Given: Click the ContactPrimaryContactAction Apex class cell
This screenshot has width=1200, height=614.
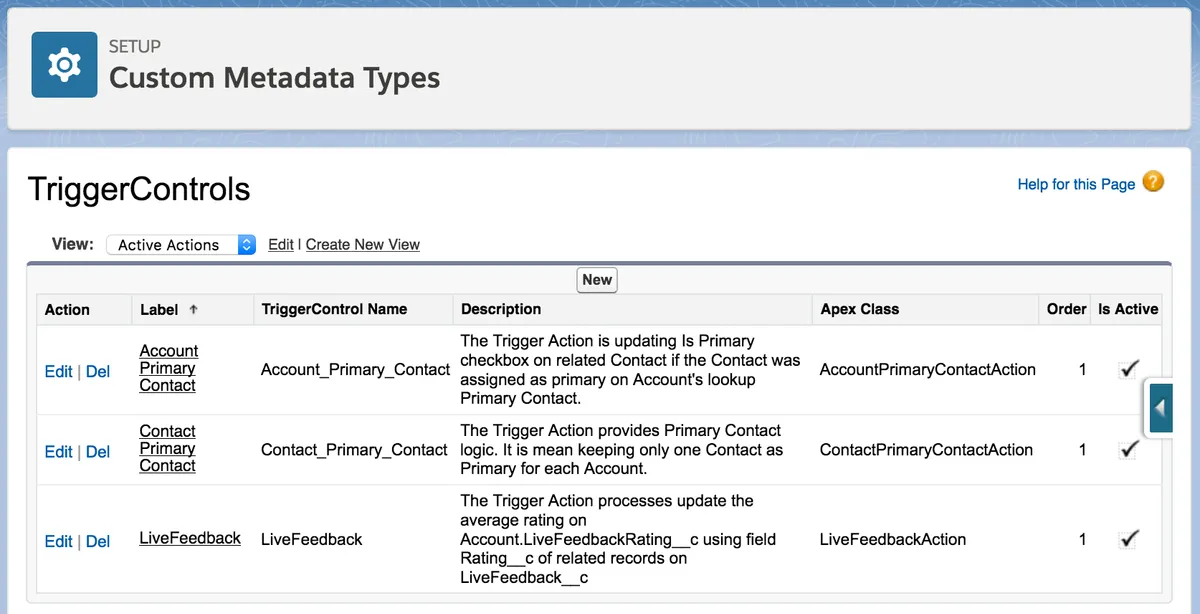Looking at the screenshot, I should (x=926, y=449).
